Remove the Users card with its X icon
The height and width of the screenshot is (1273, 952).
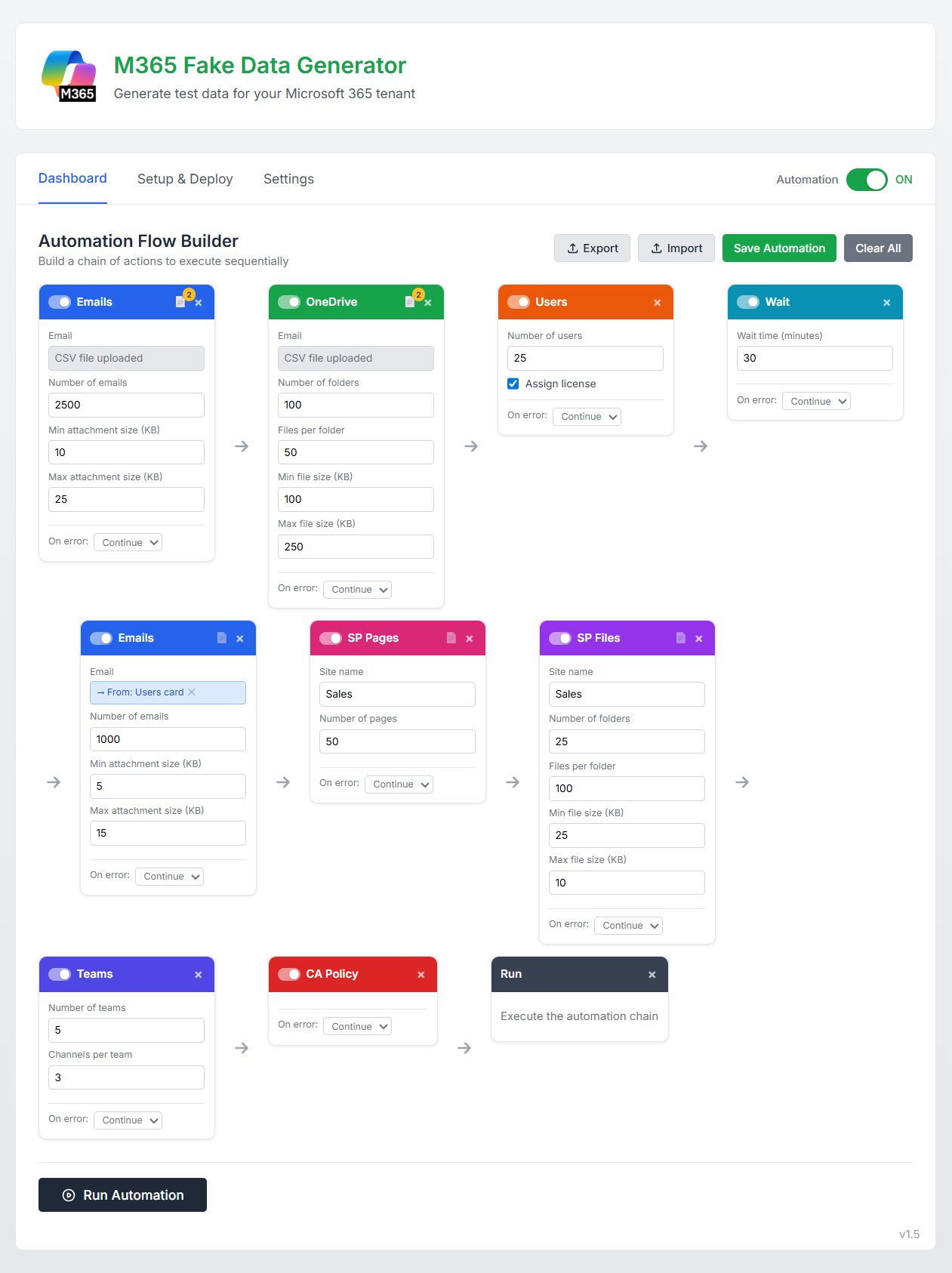click(x=657, y=303)
